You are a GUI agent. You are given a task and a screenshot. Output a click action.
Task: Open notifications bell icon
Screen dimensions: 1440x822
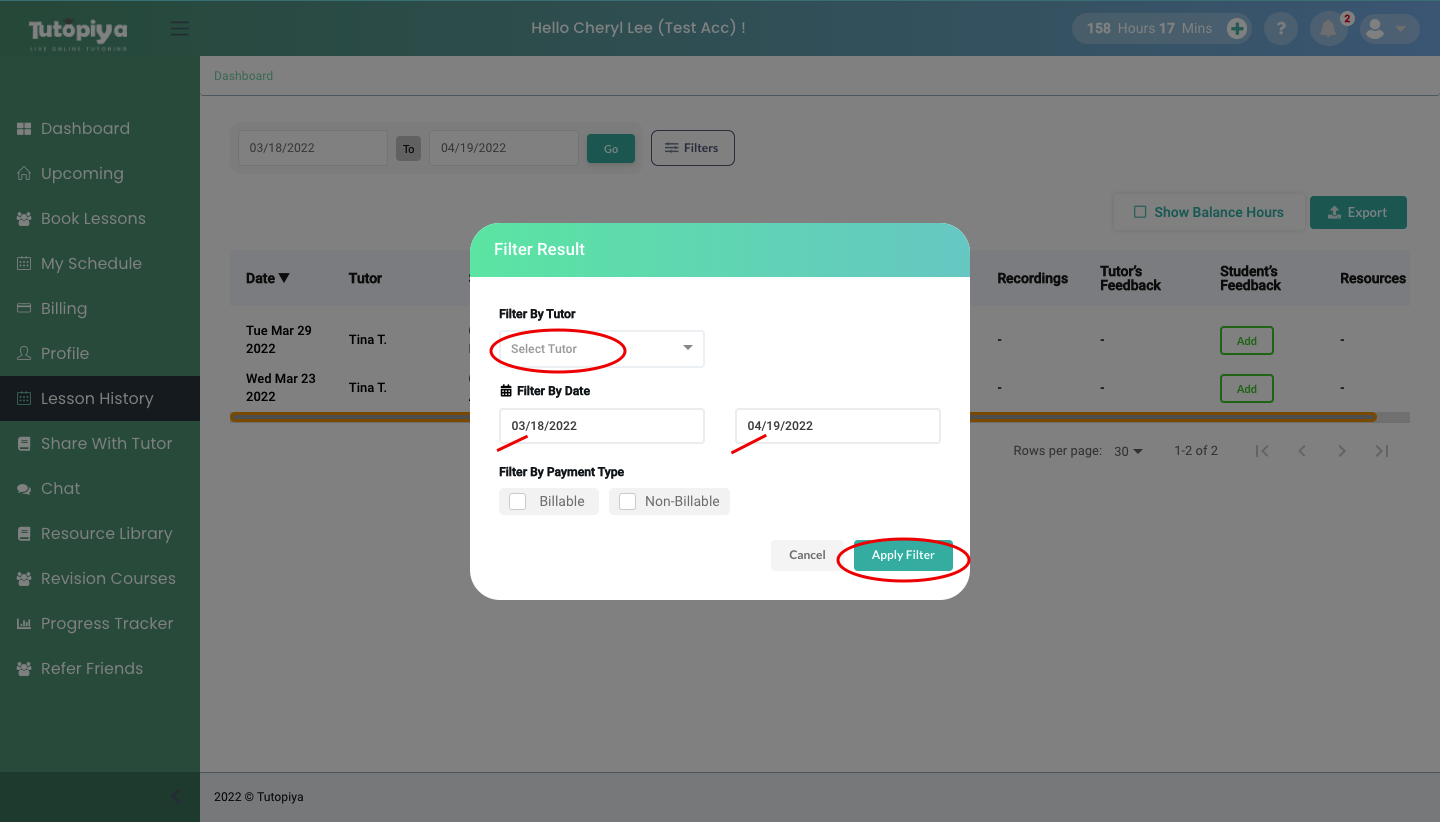(1328, 29)
